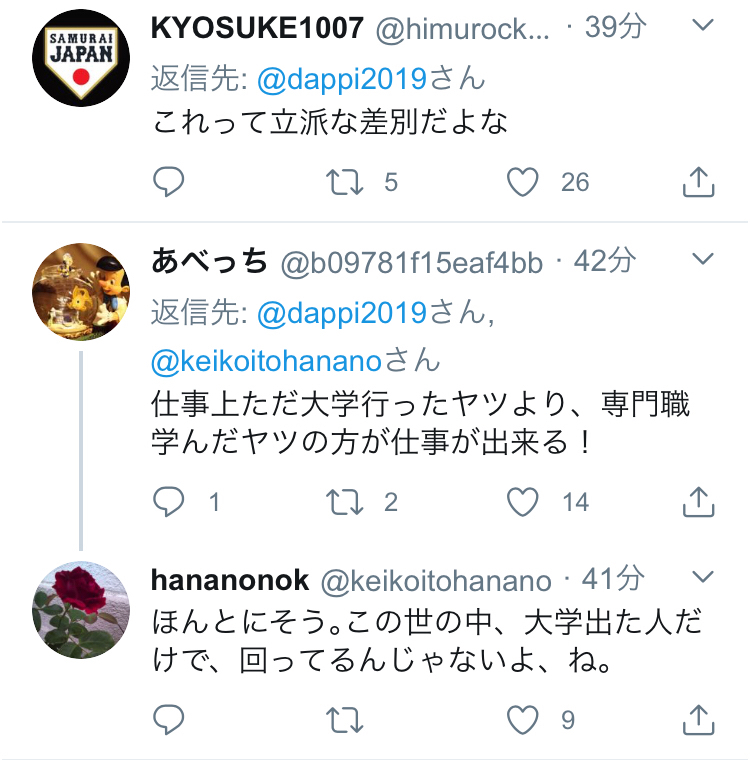Viewport: 750px width, 760px height.
Task: View hananonok's red rose avatar
Action: tap(81, 610)
